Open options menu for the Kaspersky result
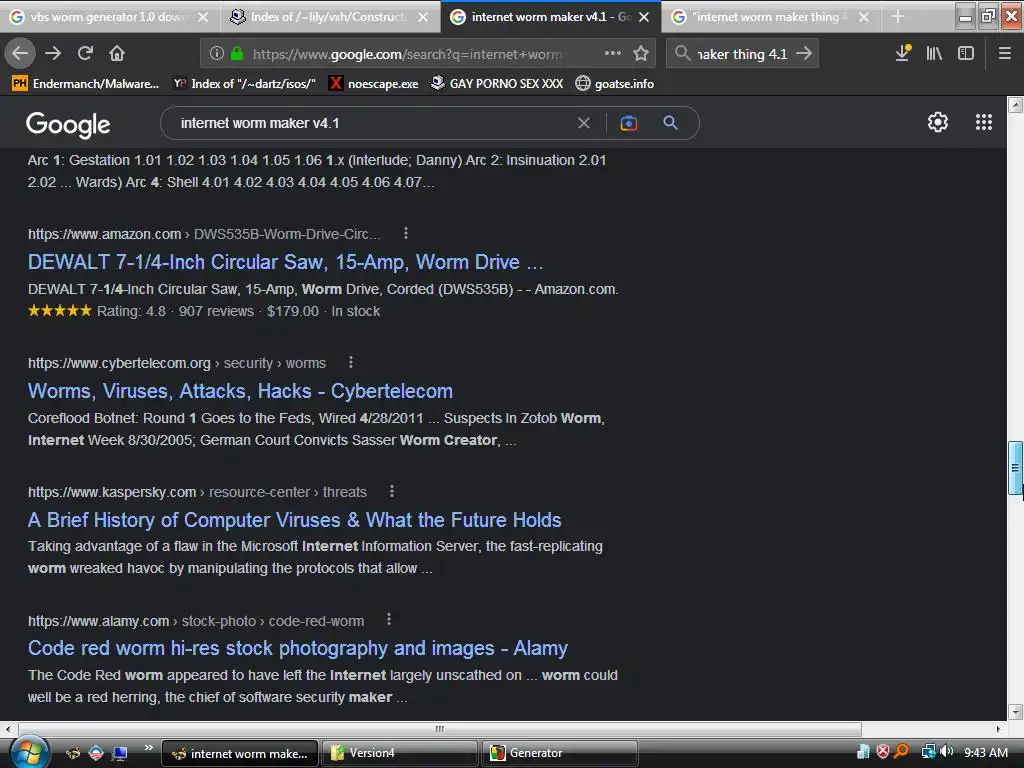Viewport: 1024px width, 768px height. [391, 491]
